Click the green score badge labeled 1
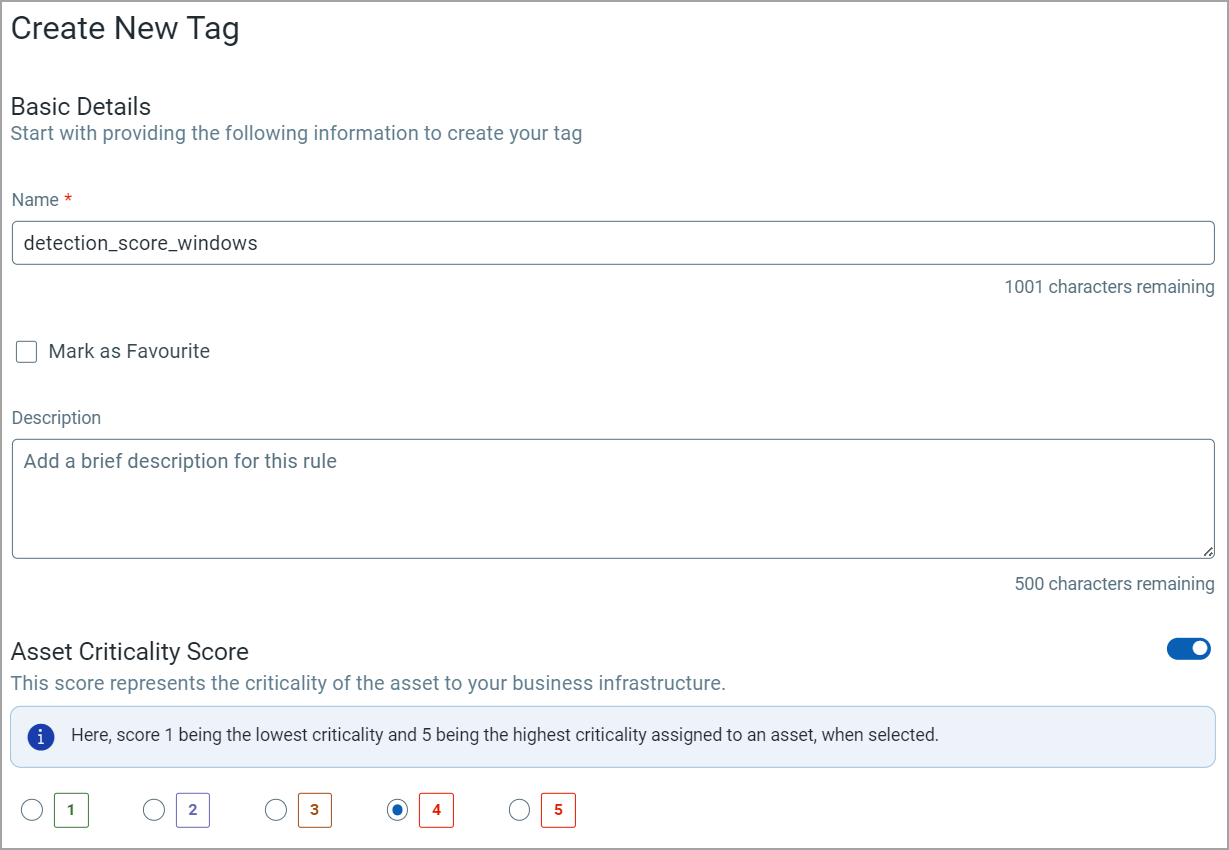Viewport: 1229px width, 850px height. point(71,810)
